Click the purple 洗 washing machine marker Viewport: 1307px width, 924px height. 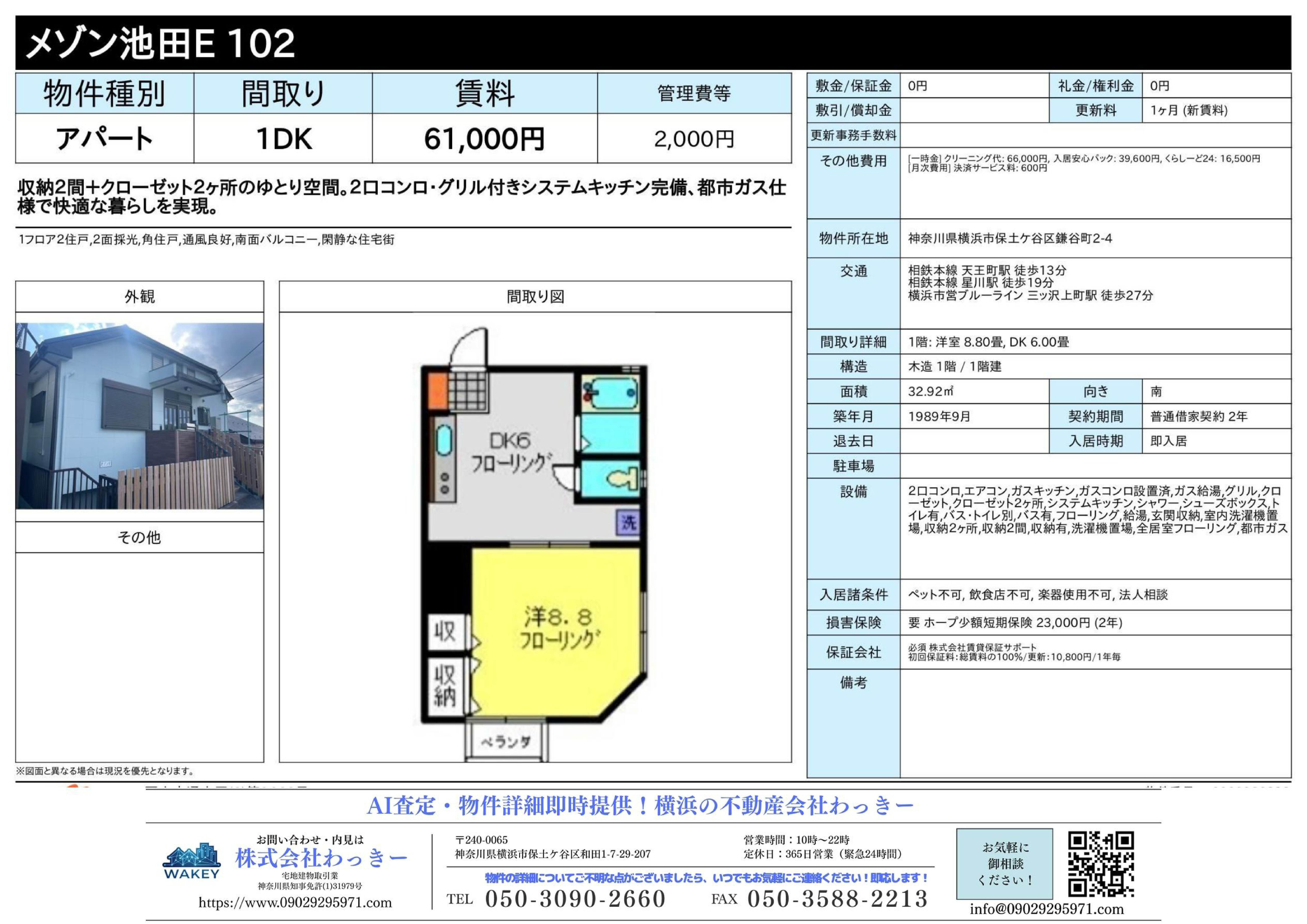point(628,522)
